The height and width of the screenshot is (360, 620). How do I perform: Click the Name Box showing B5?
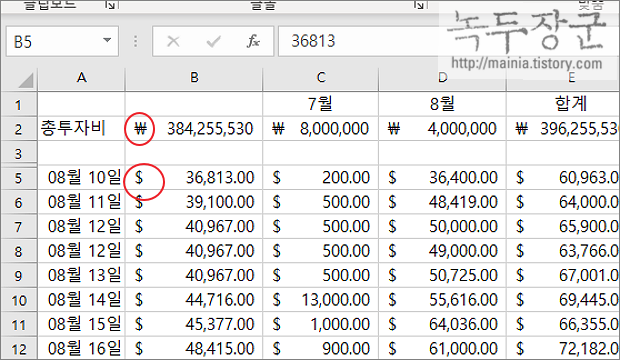click(x=62, y=41)
